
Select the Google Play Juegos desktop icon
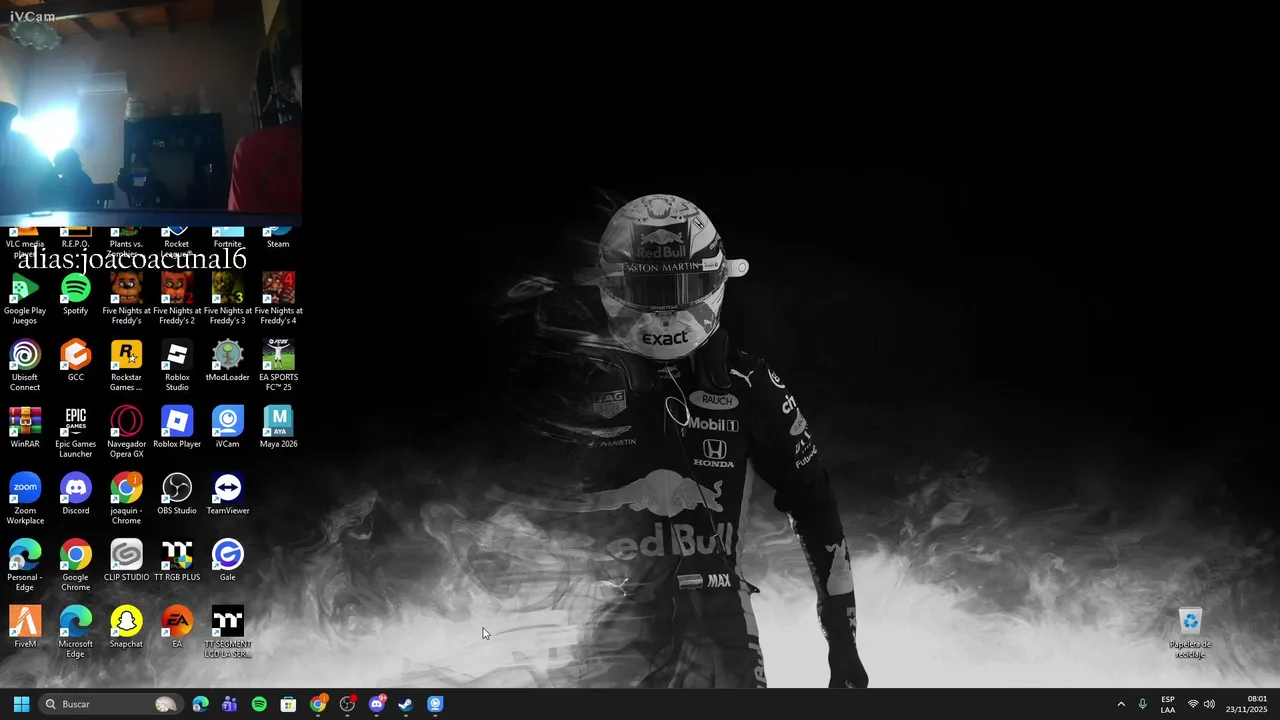(x=25, y=299)
